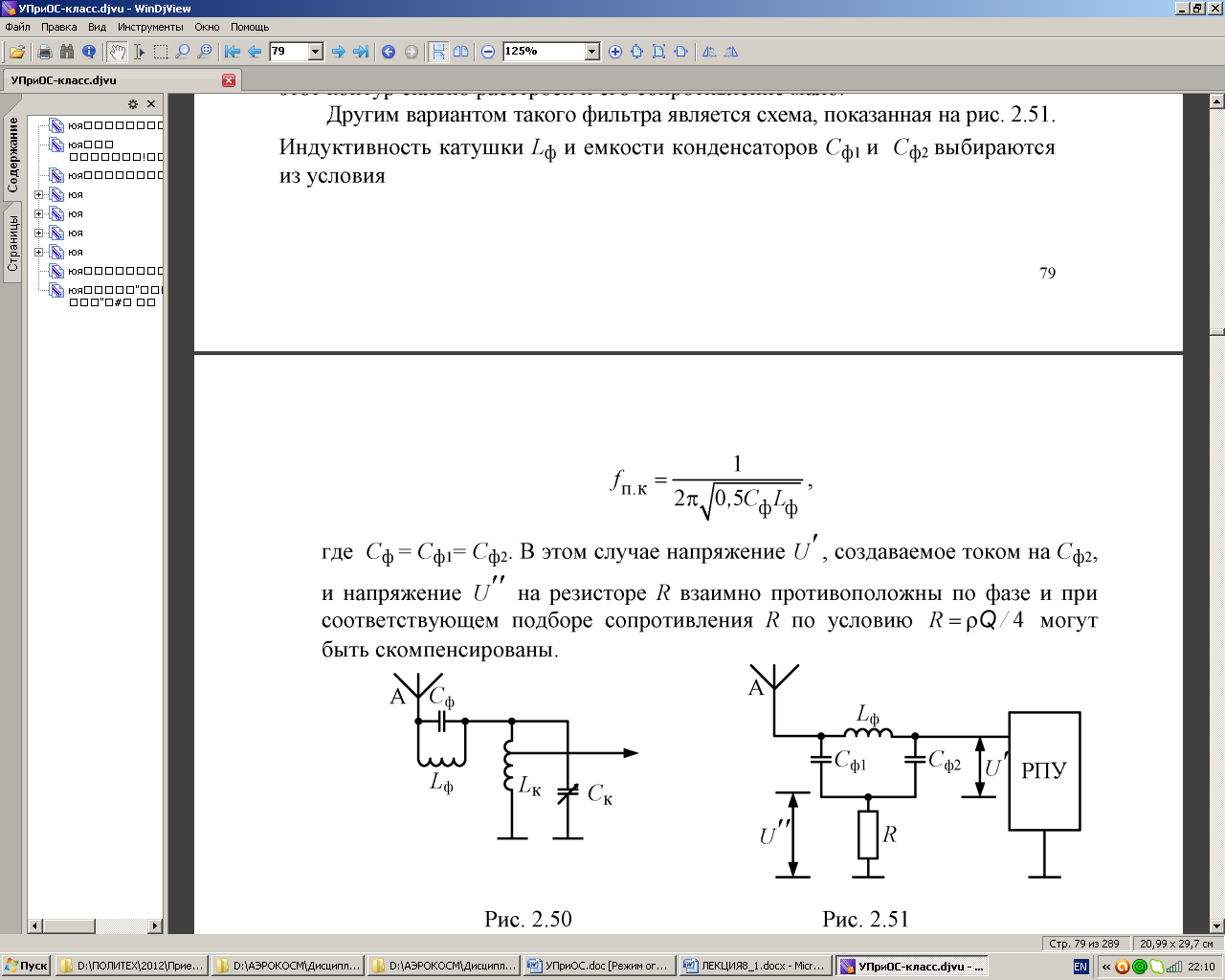Open a file with the folder icon

click(17, 52)
